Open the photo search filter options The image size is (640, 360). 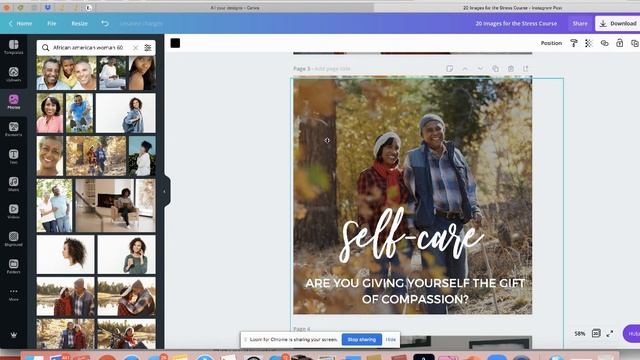pyautogui.click(x=148, y=48)
